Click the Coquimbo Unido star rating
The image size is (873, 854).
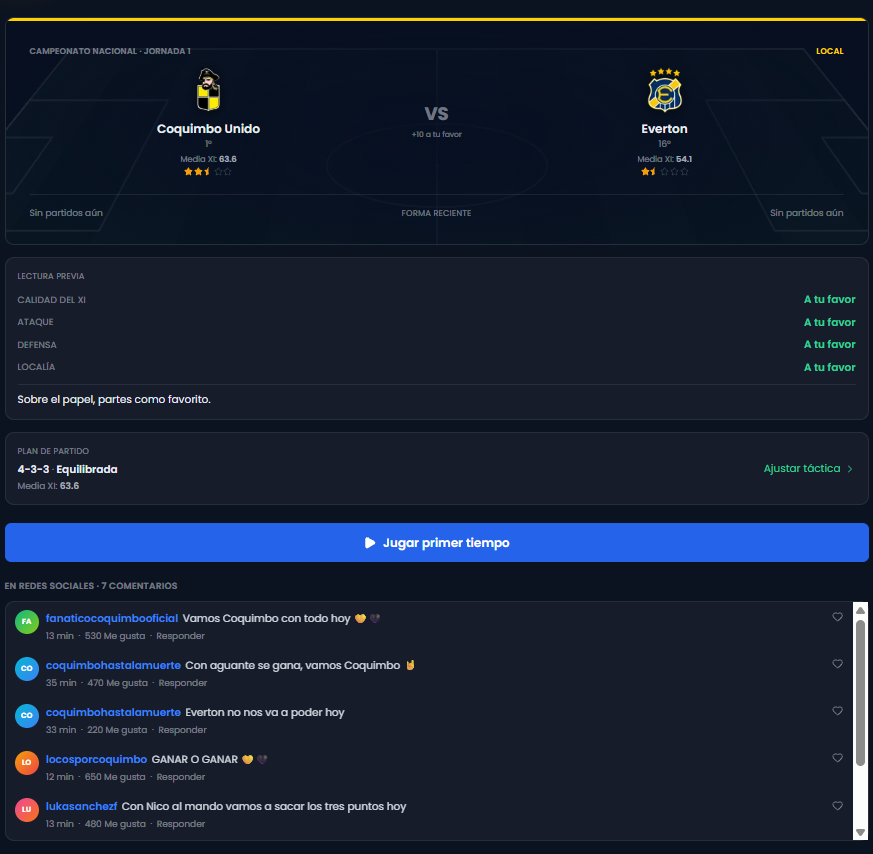click(208, 171)
